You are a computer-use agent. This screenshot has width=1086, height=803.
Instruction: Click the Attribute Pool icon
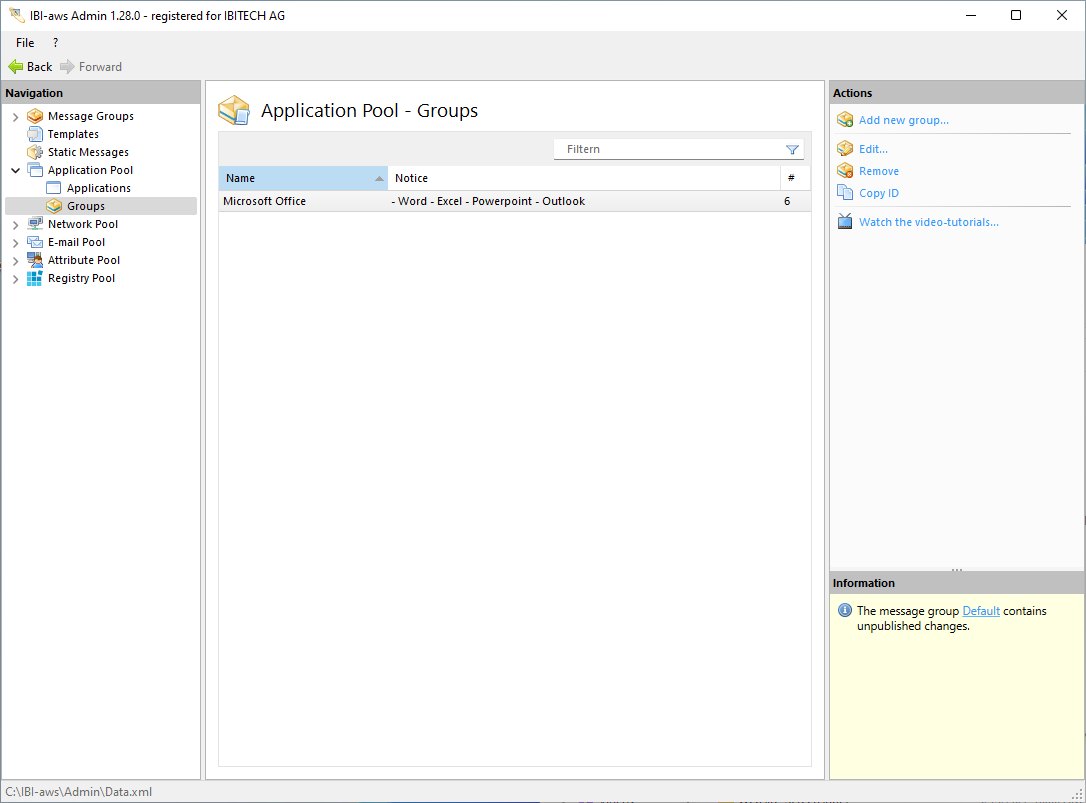coord(35,260)
